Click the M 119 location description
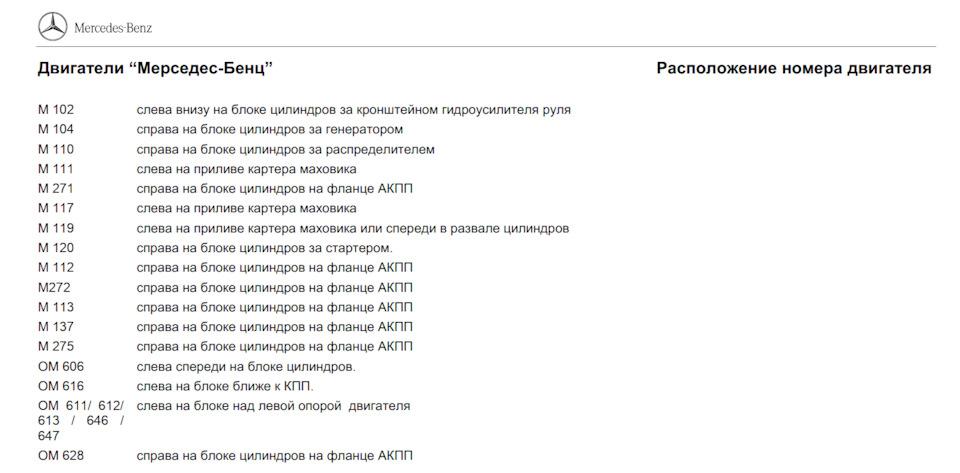 click(352, 228)
